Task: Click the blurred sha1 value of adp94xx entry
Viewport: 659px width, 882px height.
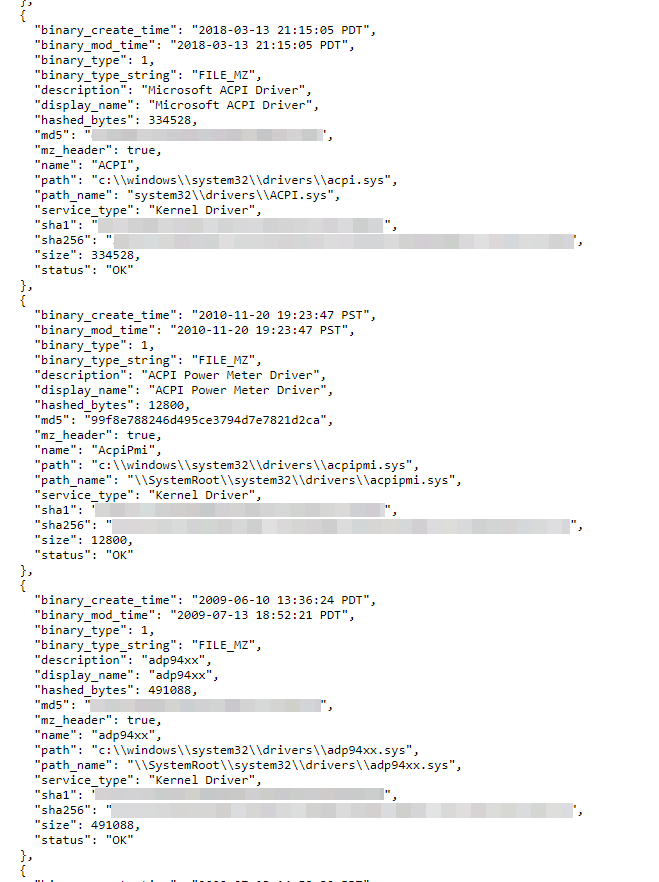Action: 239,794
